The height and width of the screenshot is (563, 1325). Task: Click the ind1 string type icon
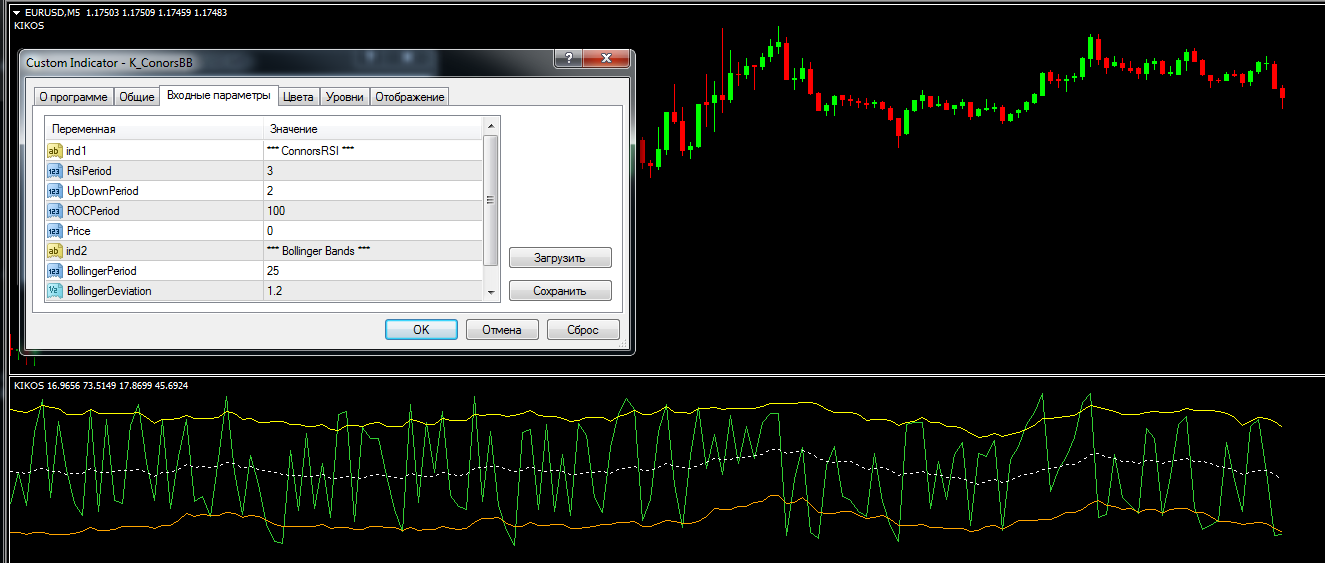(54, 151)
